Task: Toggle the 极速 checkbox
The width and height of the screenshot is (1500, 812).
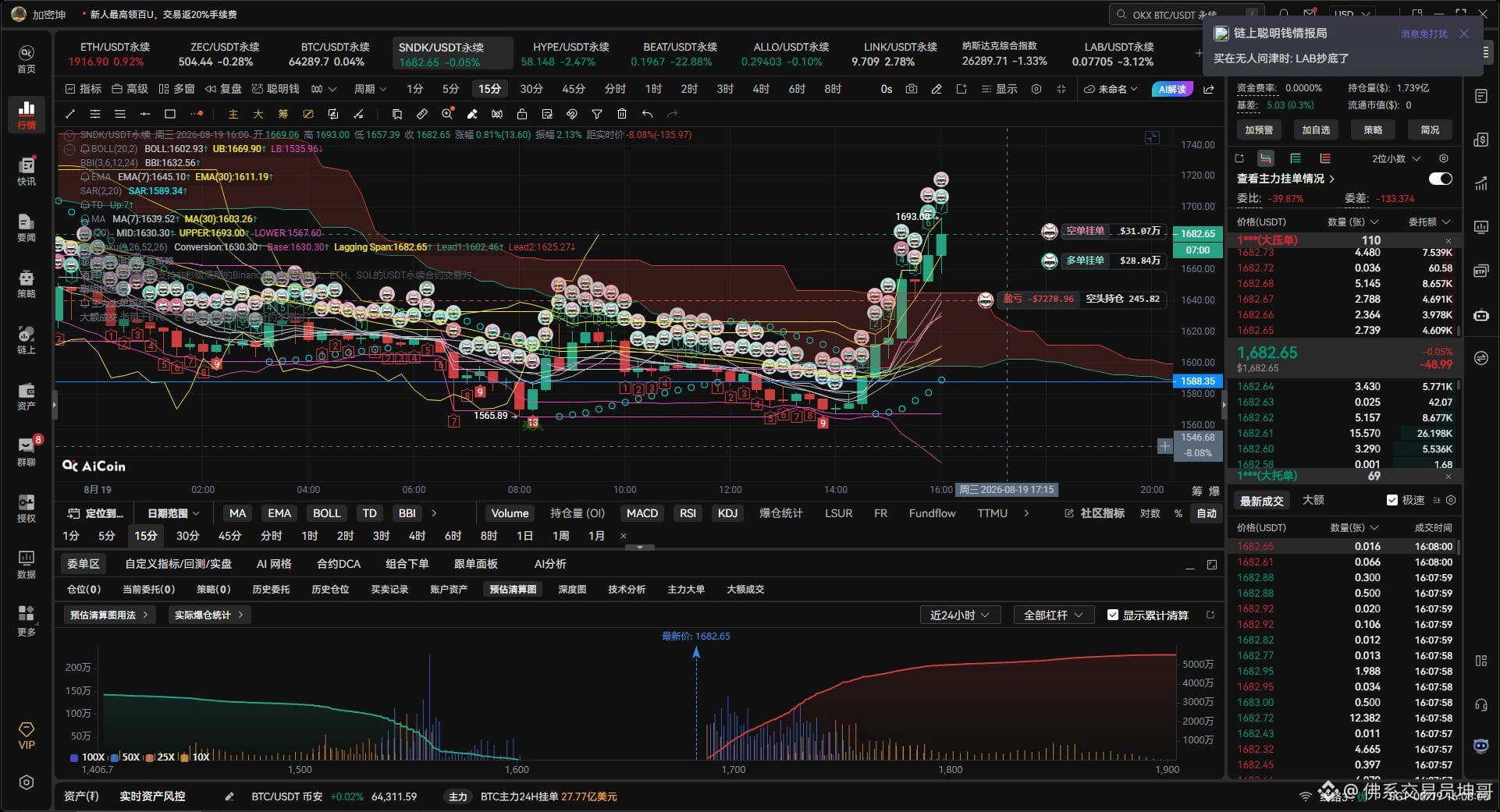Action: [x=1392, y=500]
